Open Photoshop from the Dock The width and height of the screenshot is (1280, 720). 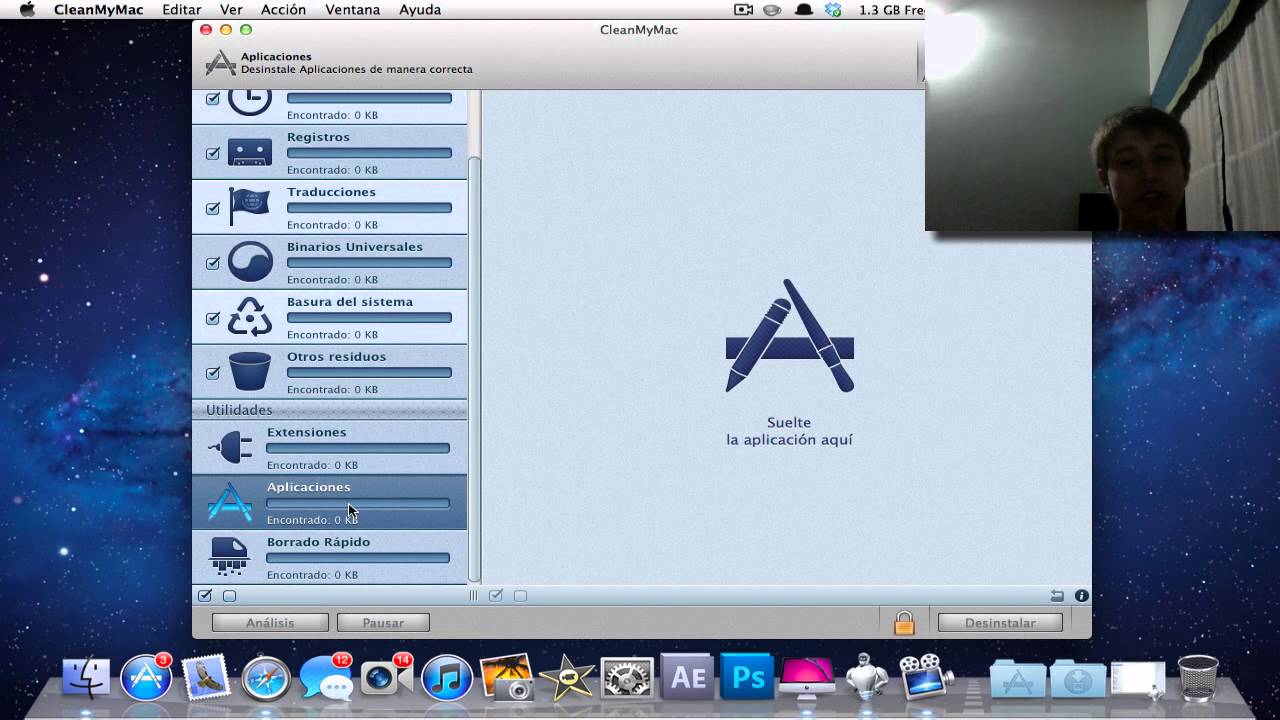[747, 678]
